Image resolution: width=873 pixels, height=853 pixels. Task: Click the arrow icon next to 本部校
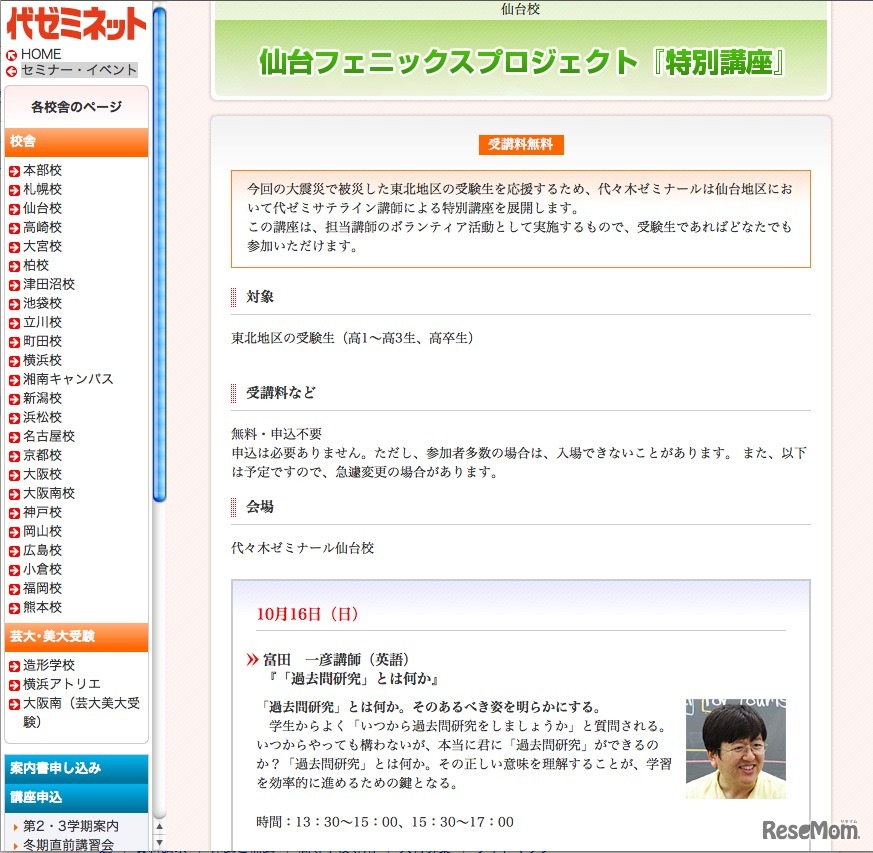pyautogui.click(x=14, y=171)
